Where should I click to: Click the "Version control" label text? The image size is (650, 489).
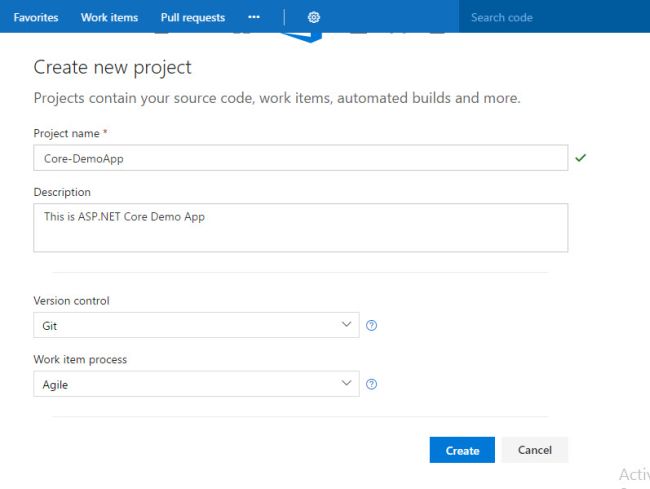point(71,300)
